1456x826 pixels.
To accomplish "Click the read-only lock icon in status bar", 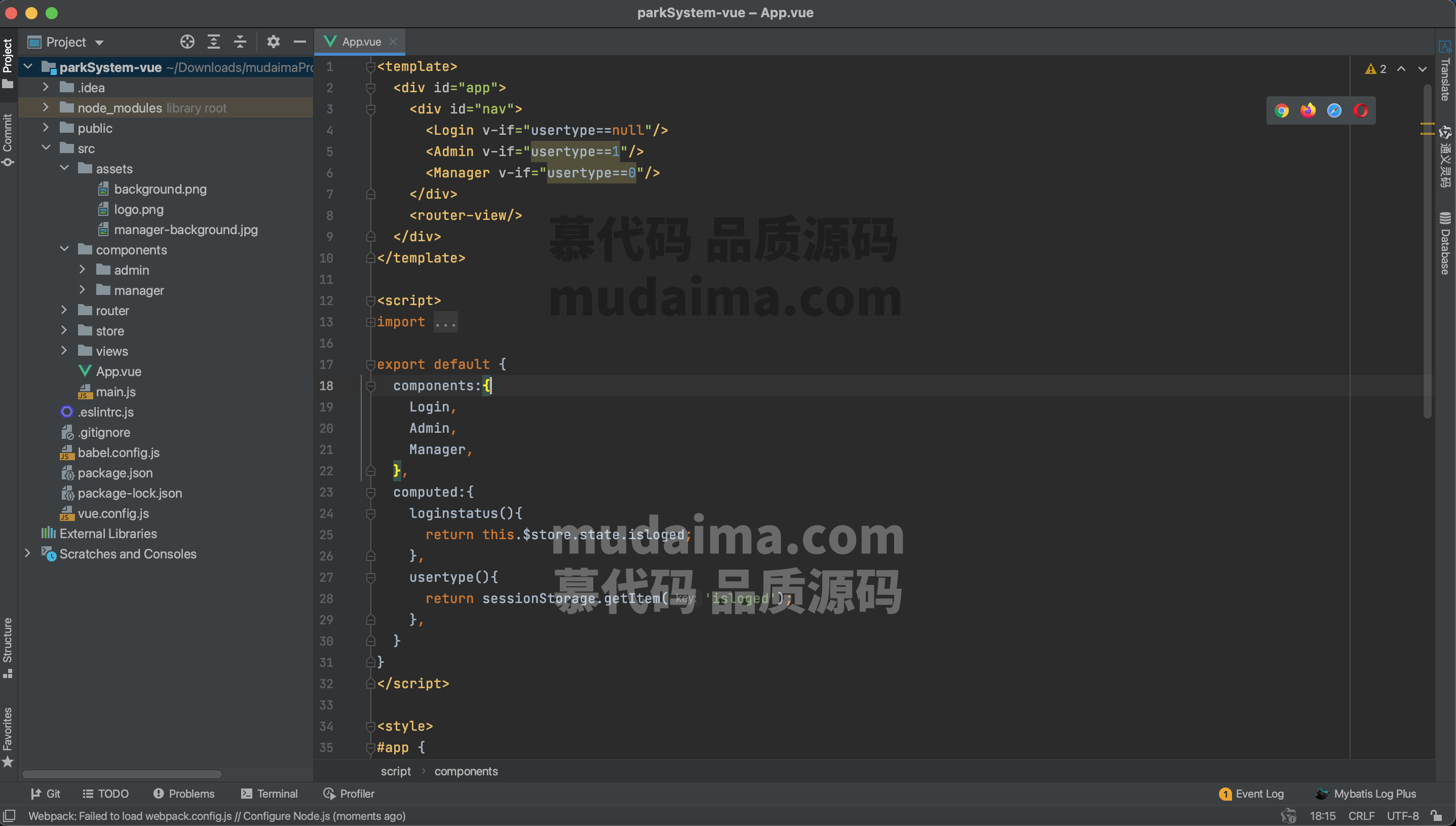I will [1437, 816].
